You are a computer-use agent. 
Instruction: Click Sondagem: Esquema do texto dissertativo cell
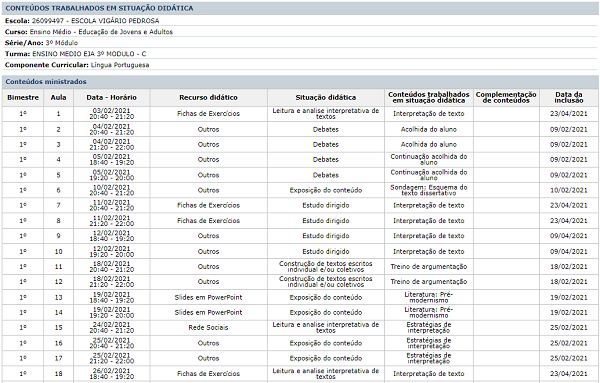[429, 190]
